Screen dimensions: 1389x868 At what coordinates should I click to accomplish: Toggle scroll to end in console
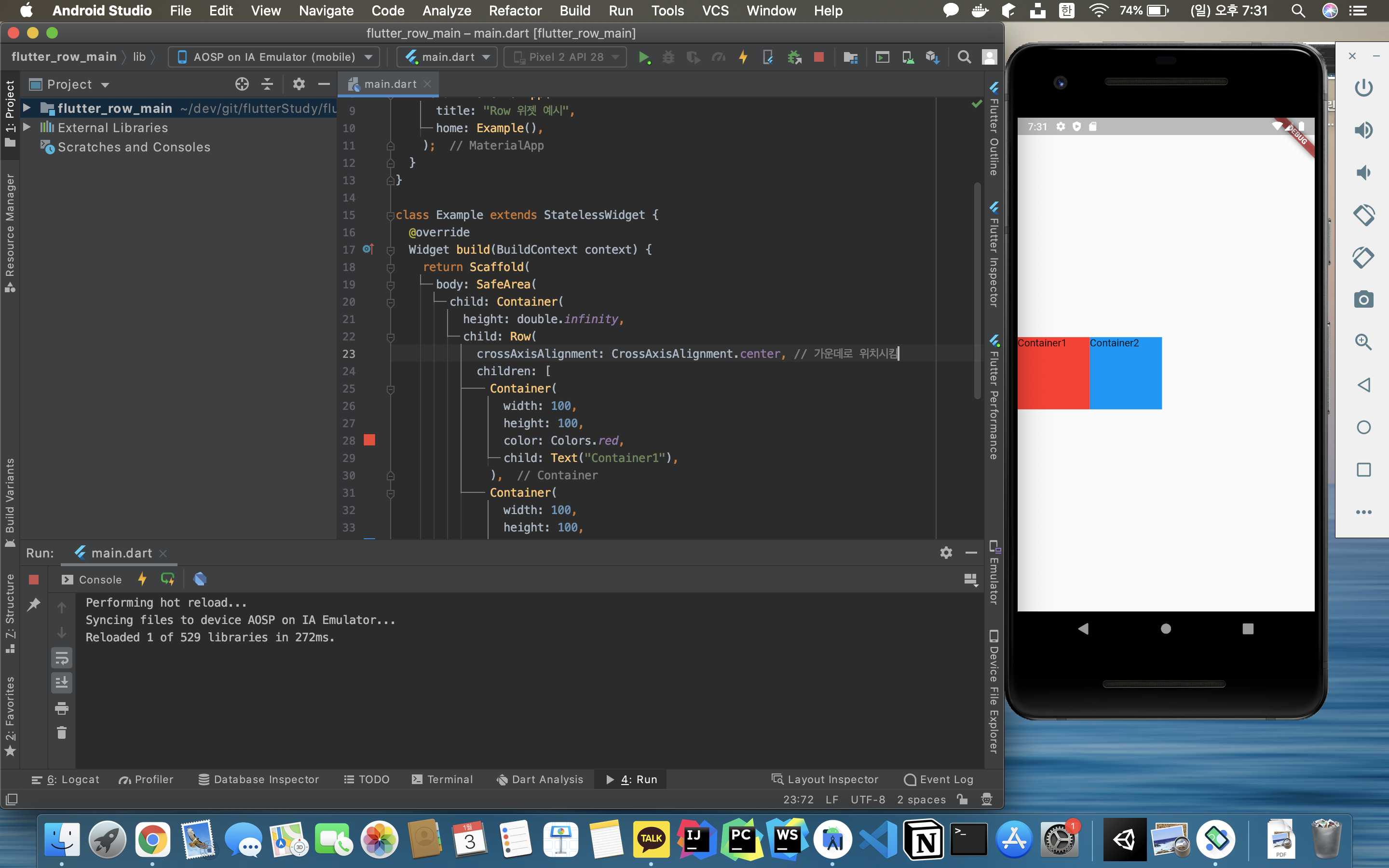coord(62,682)
